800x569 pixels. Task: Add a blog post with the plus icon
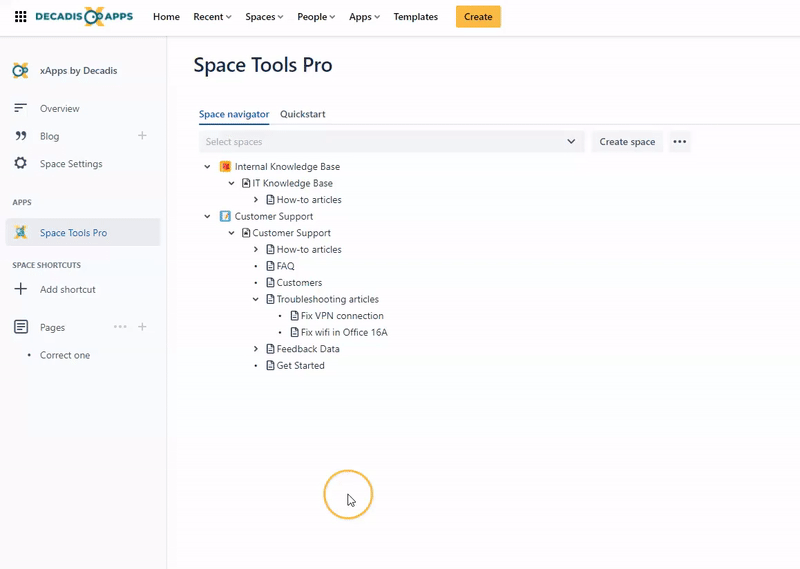[x=142, y=135]
